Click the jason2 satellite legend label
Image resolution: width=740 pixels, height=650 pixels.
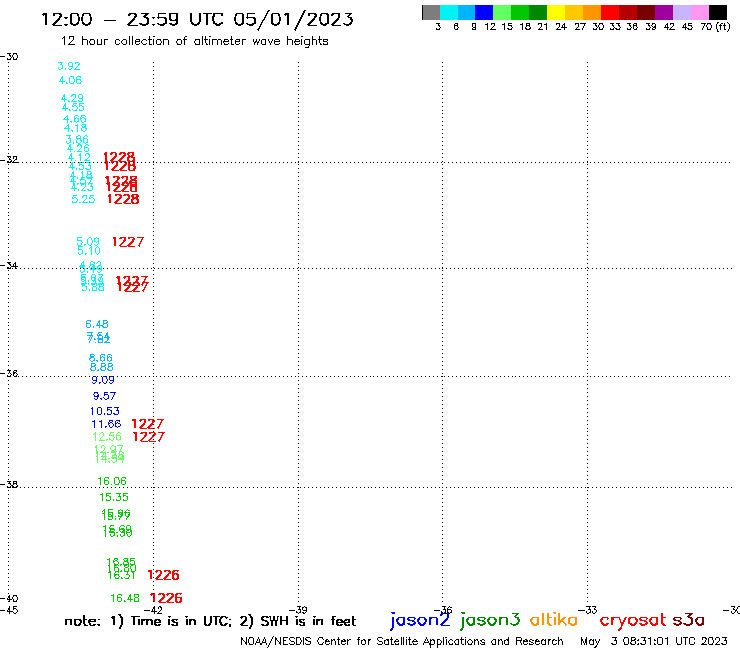pyautogui.click(x=420, y=620)
